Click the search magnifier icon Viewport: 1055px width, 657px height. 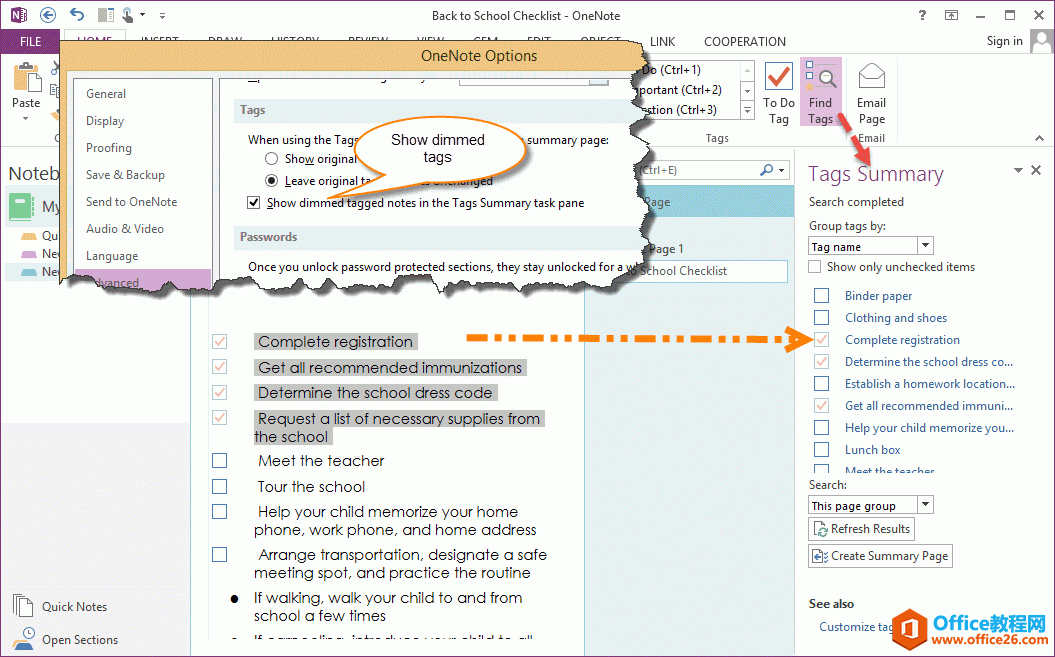(x=766, y=170)
